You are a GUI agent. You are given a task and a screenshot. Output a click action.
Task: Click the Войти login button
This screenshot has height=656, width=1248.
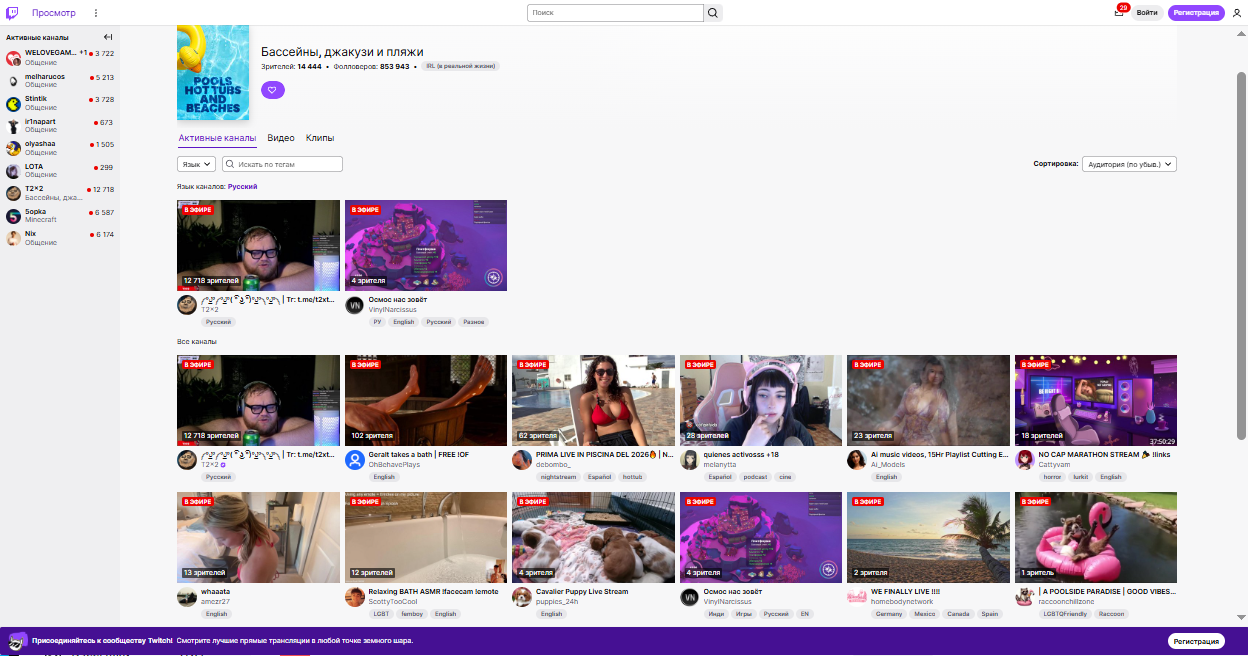pyautogui.click(x=1148, y=13)
